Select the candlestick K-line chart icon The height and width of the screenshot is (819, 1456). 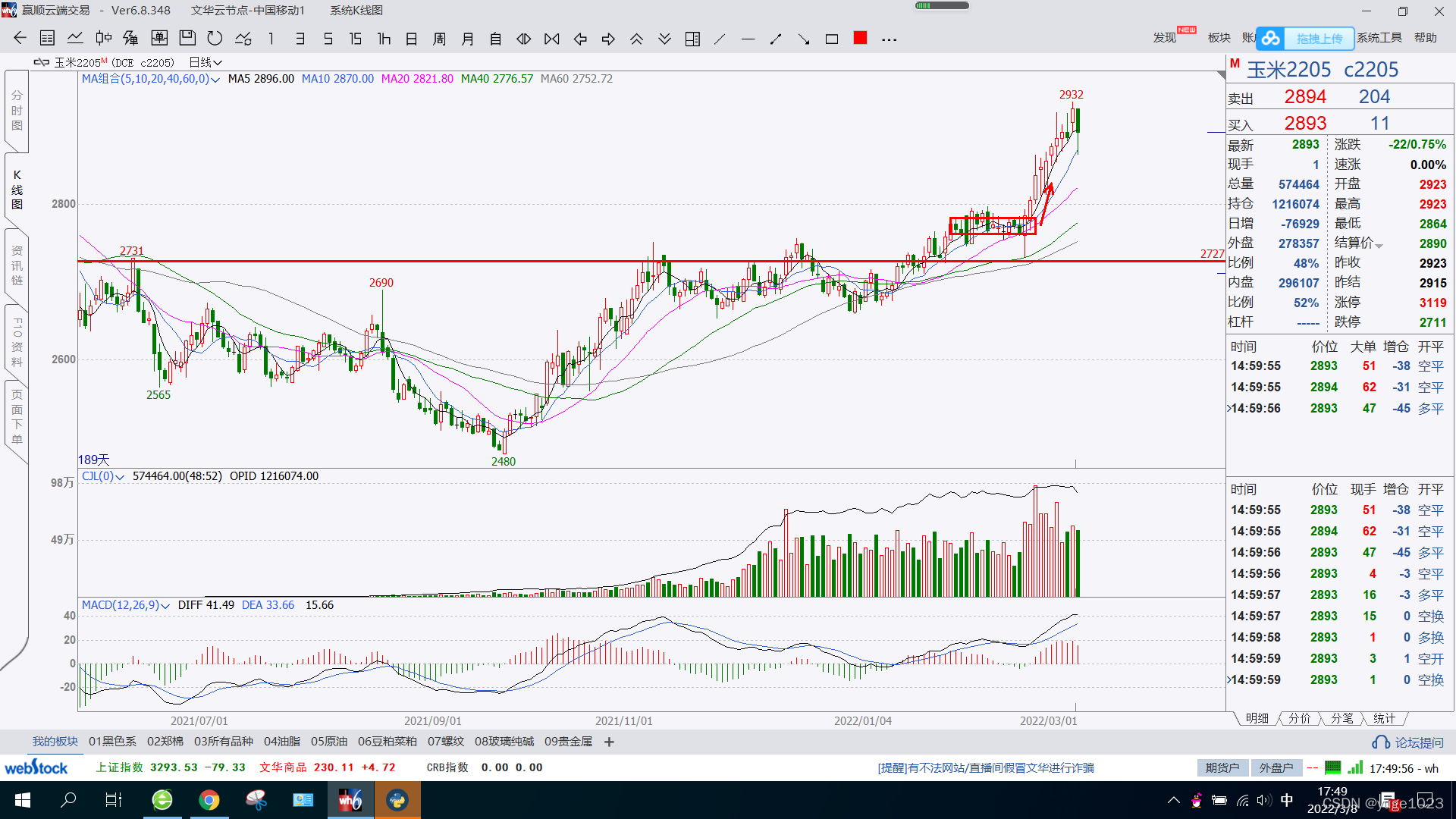pos(103,39)
